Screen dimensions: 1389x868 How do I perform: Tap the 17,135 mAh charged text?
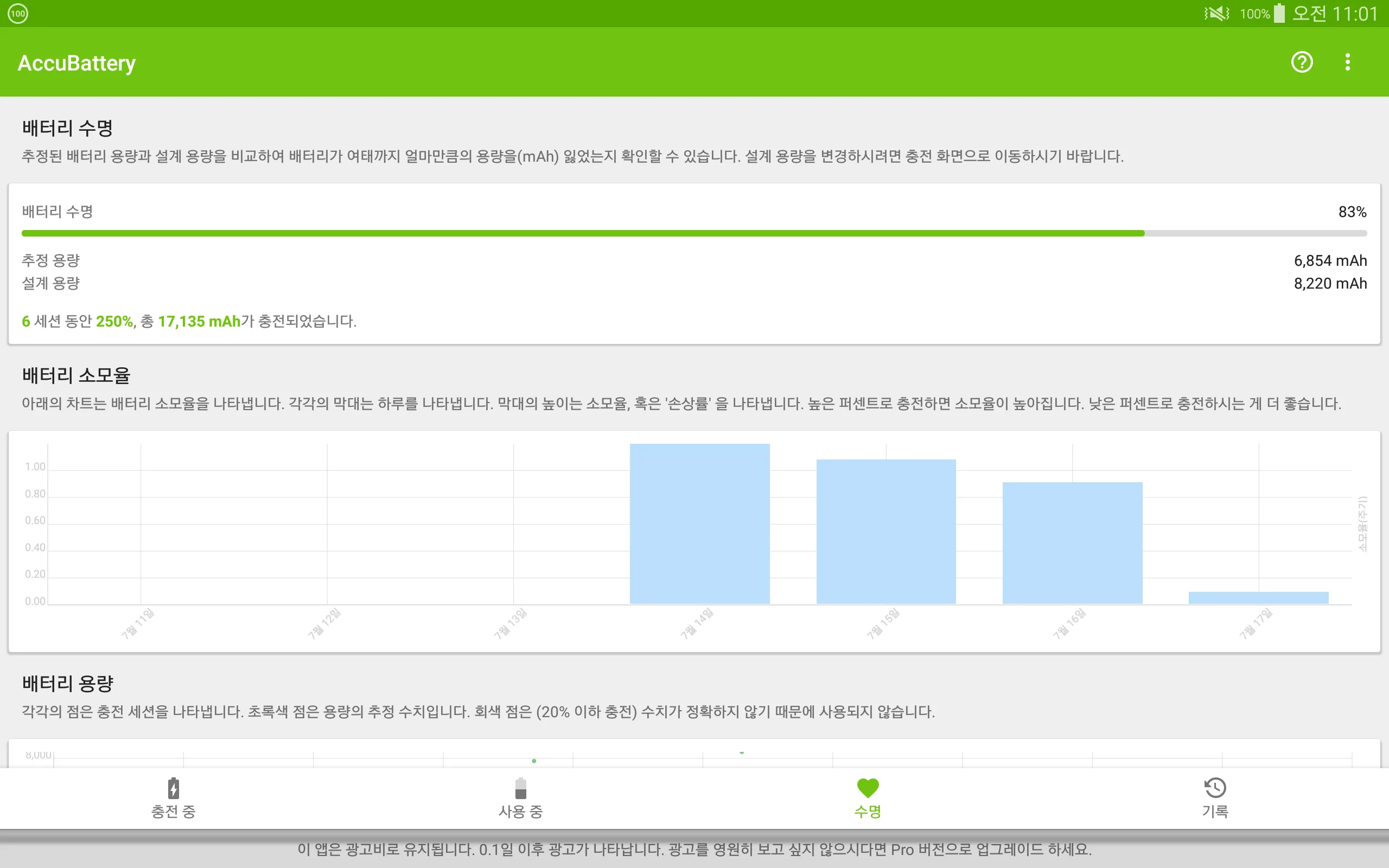tap(199, 322)
